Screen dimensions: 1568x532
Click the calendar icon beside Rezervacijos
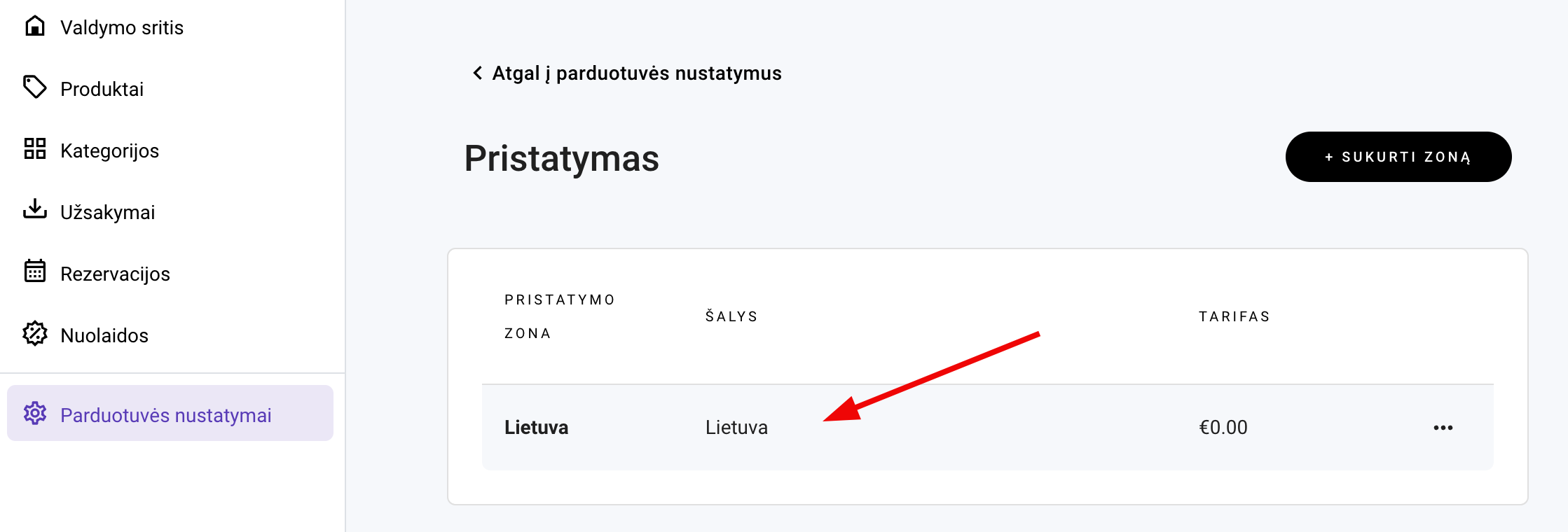34,271
